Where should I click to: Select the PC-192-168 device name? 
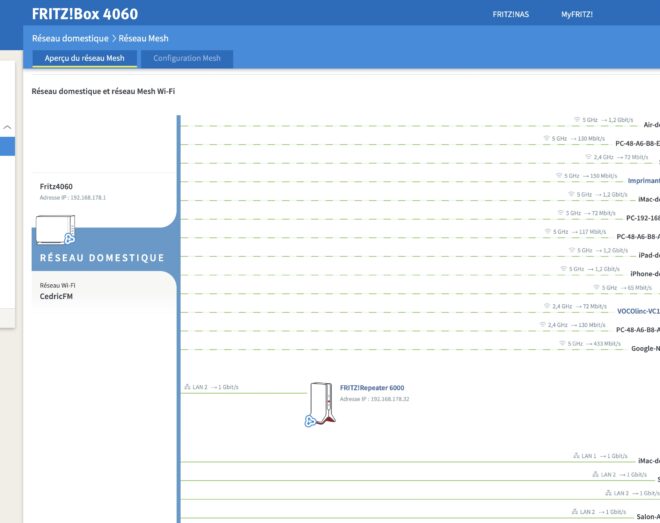click(643, 218)
